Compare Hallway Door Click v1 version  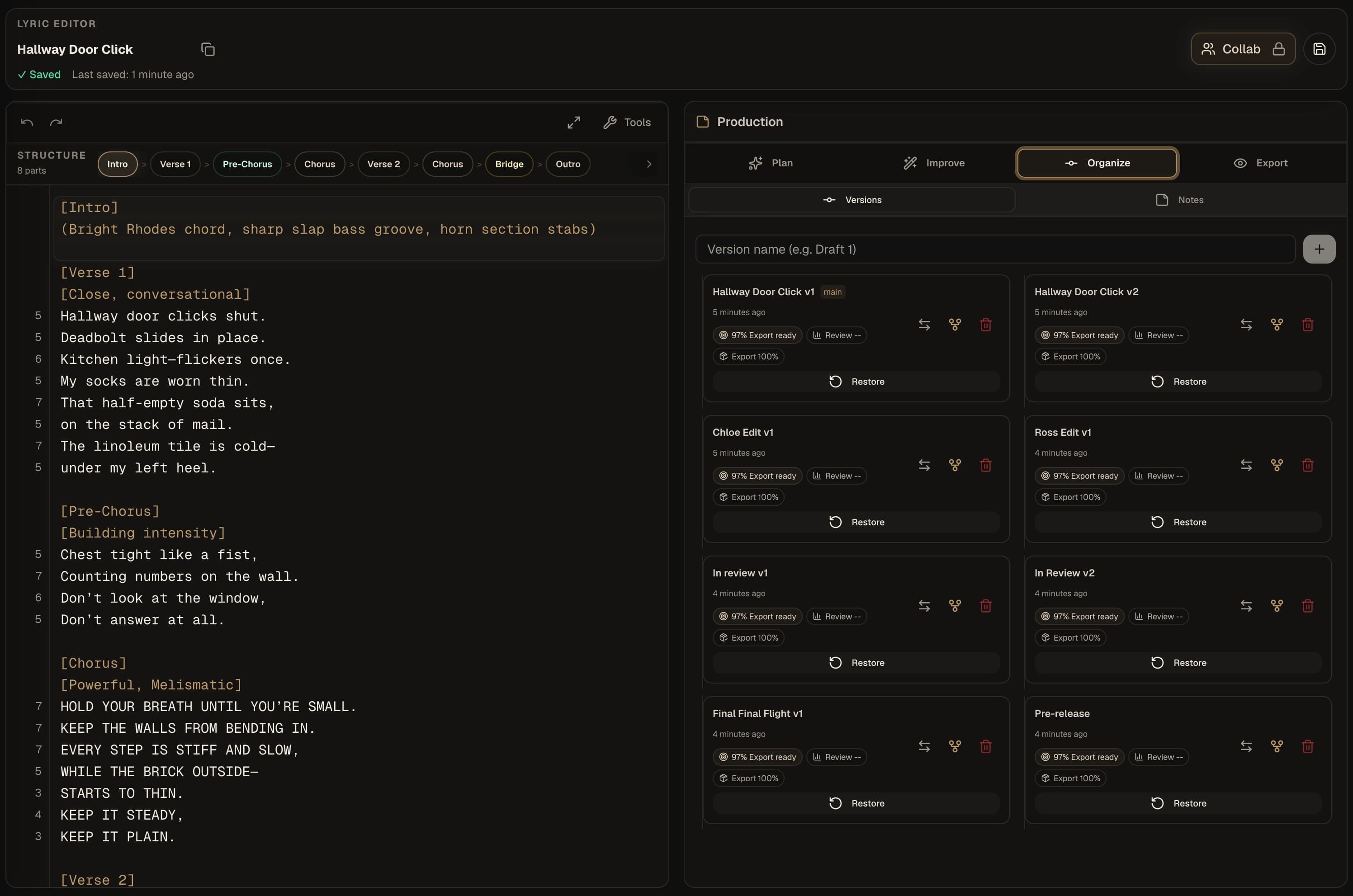click(924, 325)
